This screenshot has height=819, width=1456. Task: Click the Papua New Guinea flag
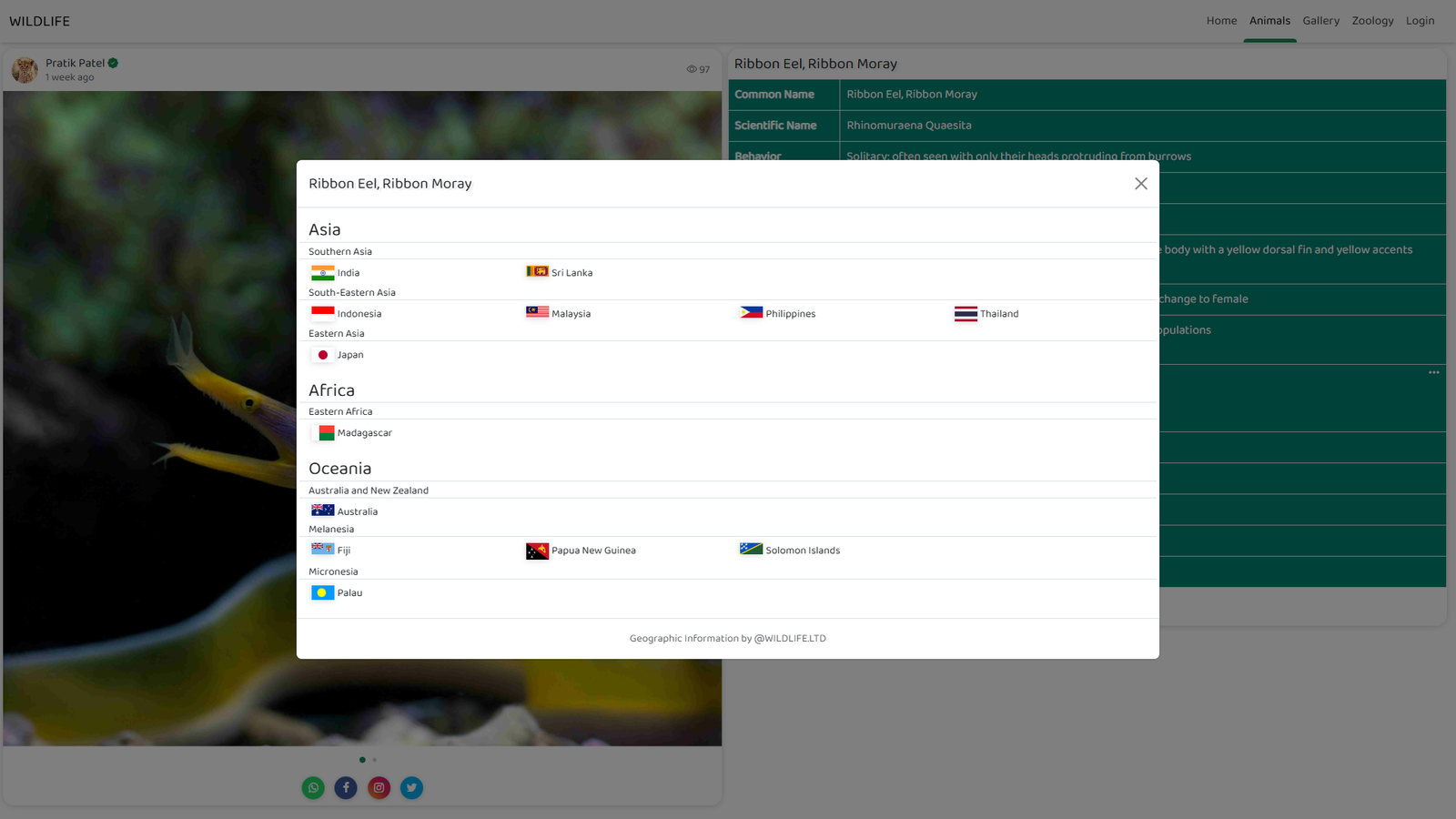(537, 551)
